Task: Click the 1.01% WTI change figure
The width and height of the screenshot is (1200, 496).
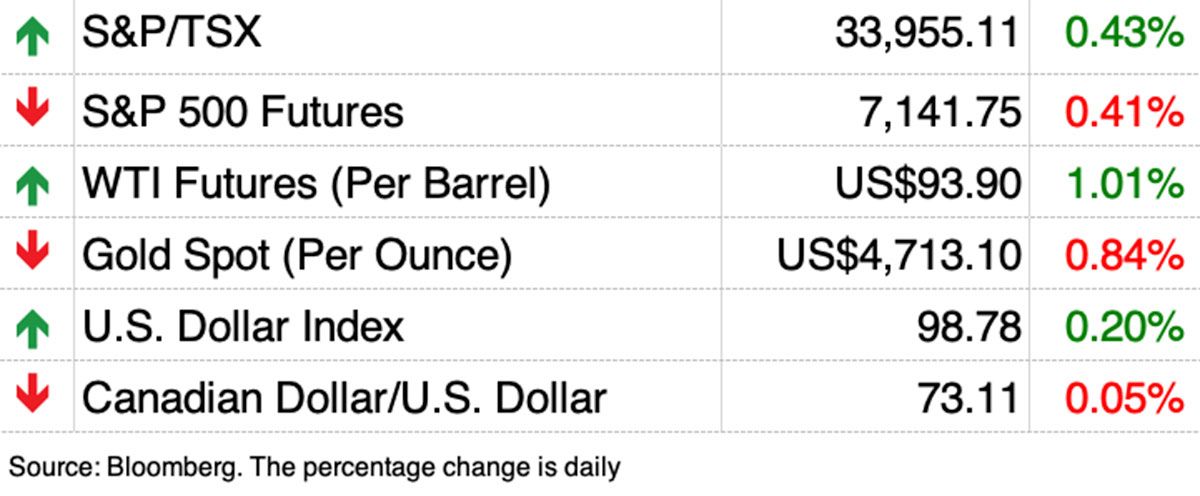Action: 1124,183
